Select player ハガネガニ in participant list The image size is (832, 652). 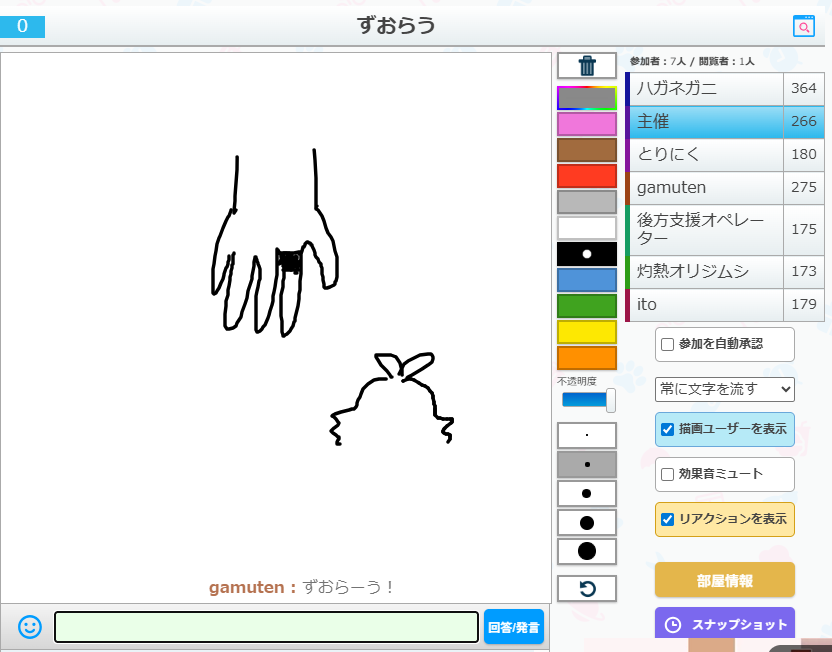[x=707, y=89]
